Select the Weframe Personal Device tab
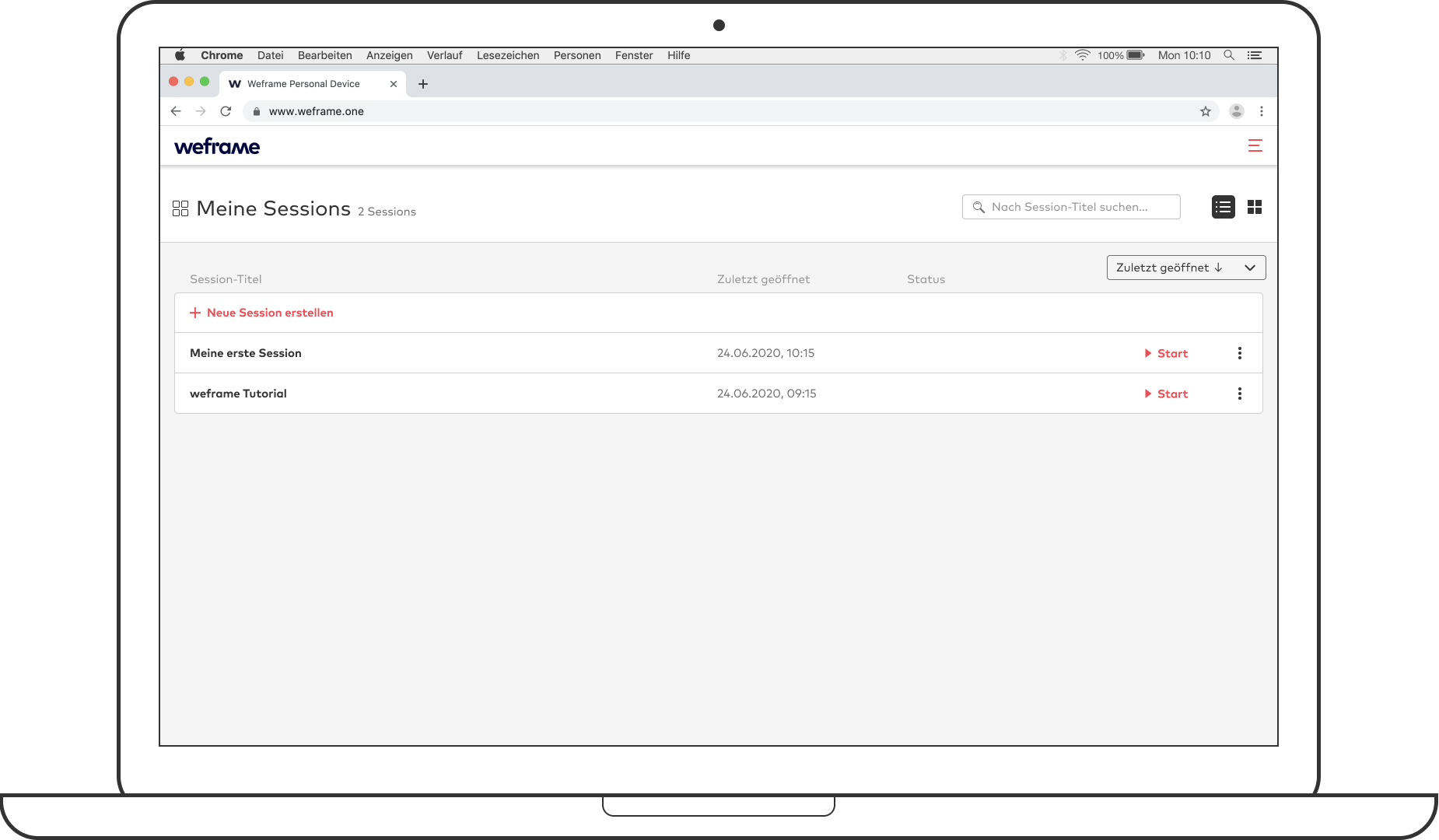The image size is (1439, 840). click(311, 84)
